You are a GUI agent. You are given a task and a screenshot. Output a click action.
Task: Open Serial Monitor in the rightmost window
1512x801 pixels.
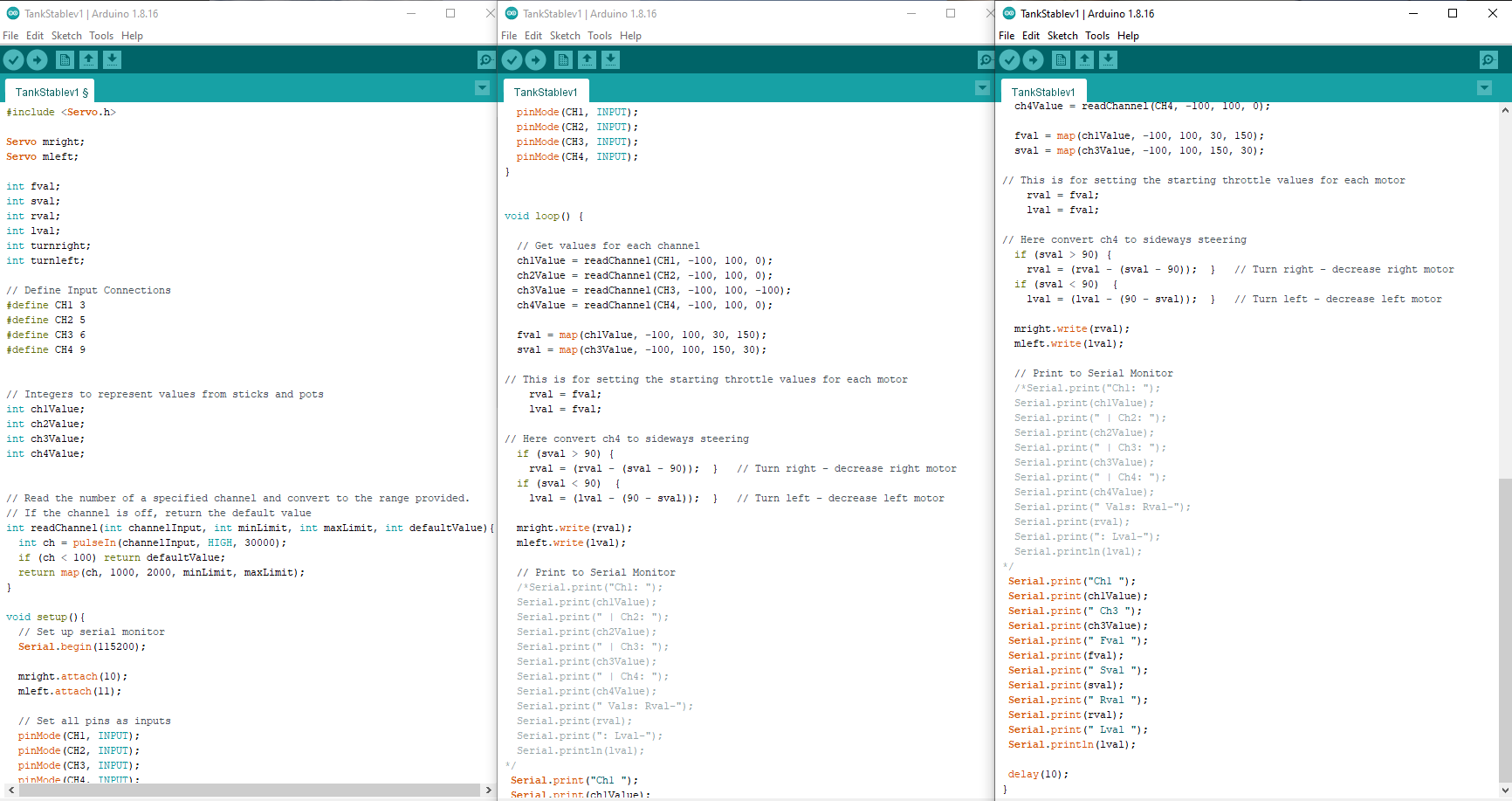pos(1488,59)
